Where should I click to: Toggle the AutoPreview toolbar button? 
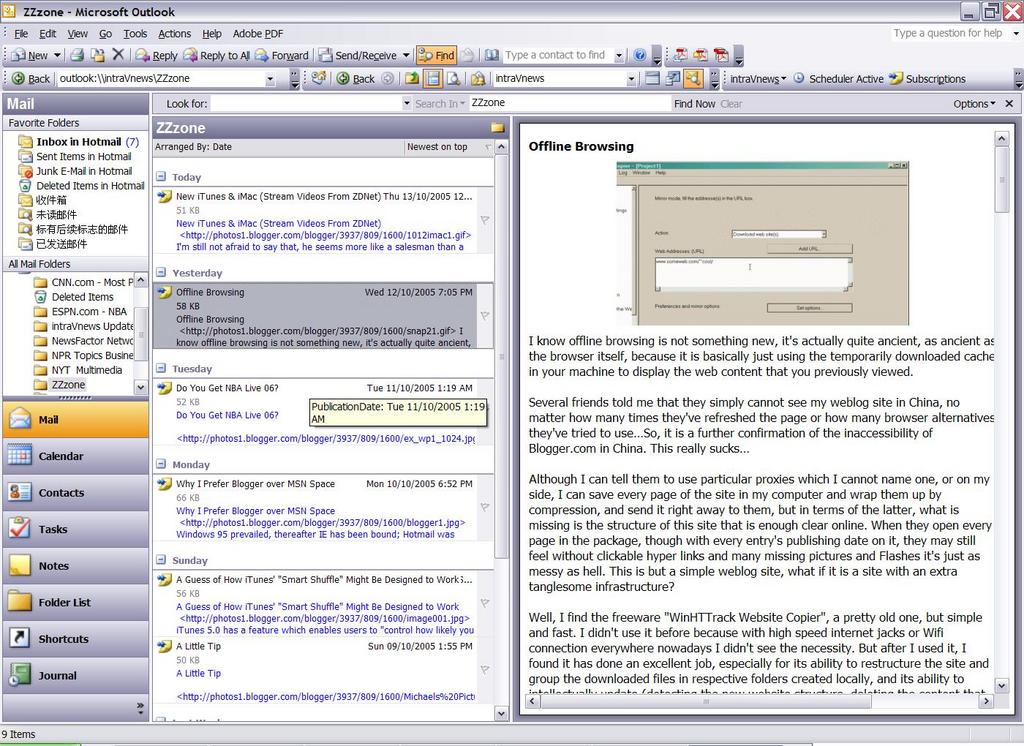[693, 78]
